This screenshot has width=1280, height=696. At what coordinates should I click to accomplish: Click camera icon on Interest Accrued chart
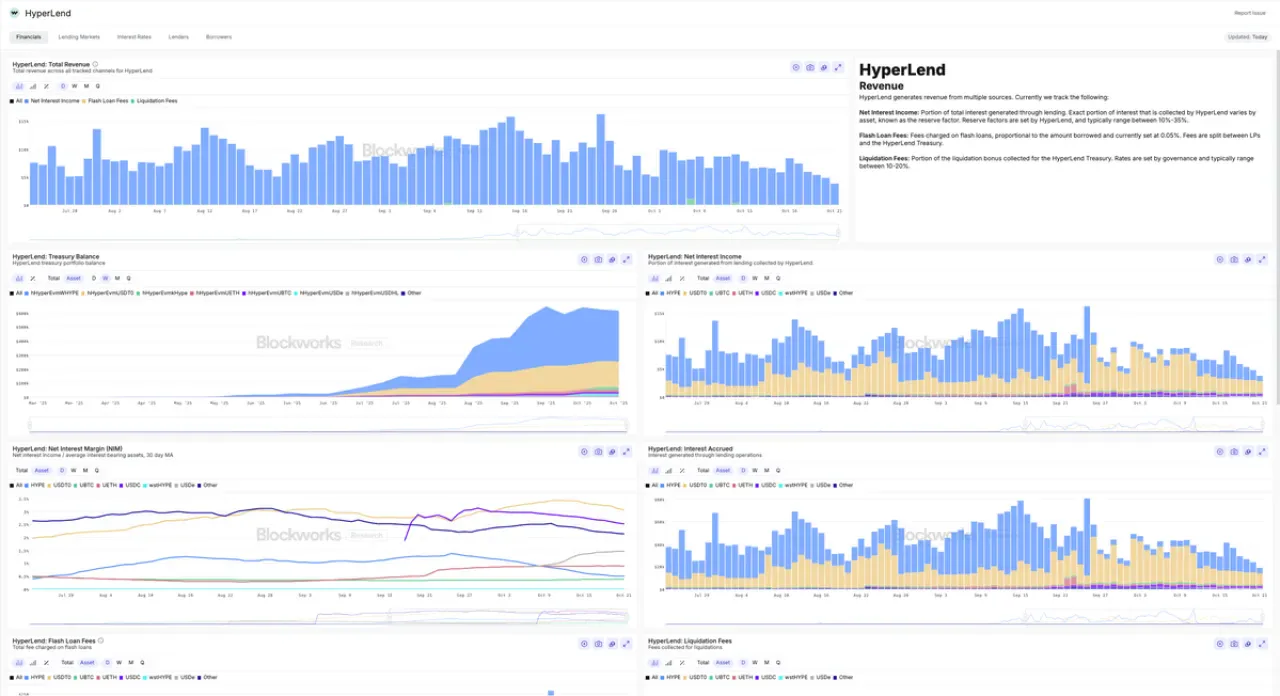(x=1234, y=452)
